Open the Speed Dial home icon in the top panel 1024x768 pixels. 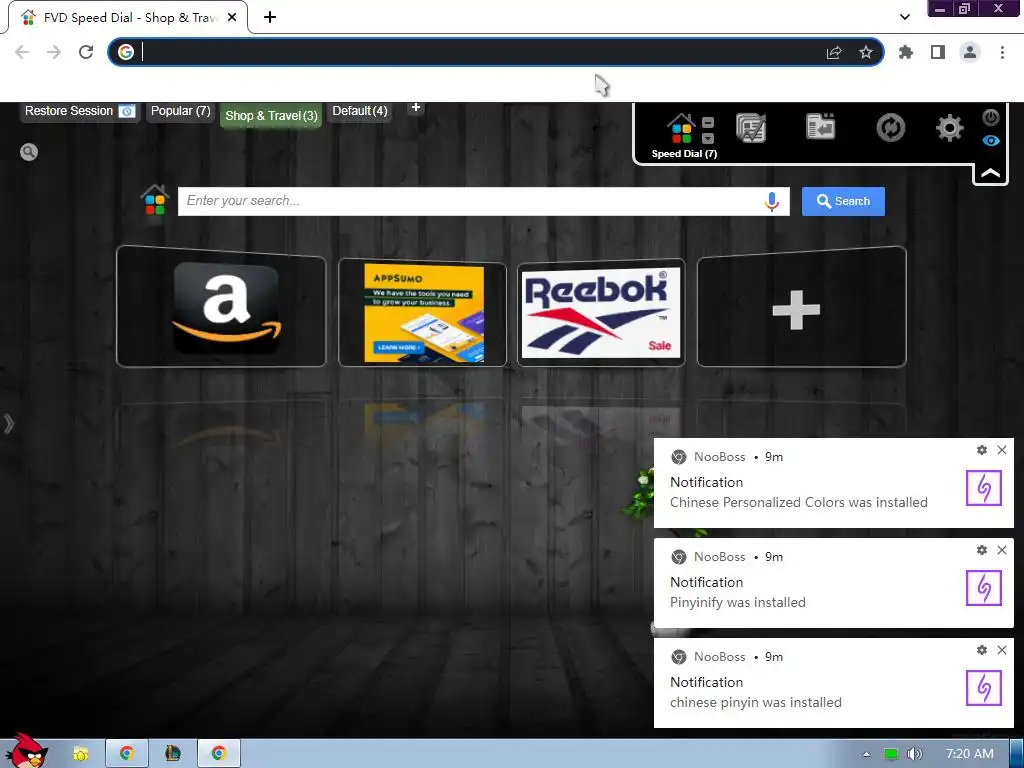tap(681, 129)
